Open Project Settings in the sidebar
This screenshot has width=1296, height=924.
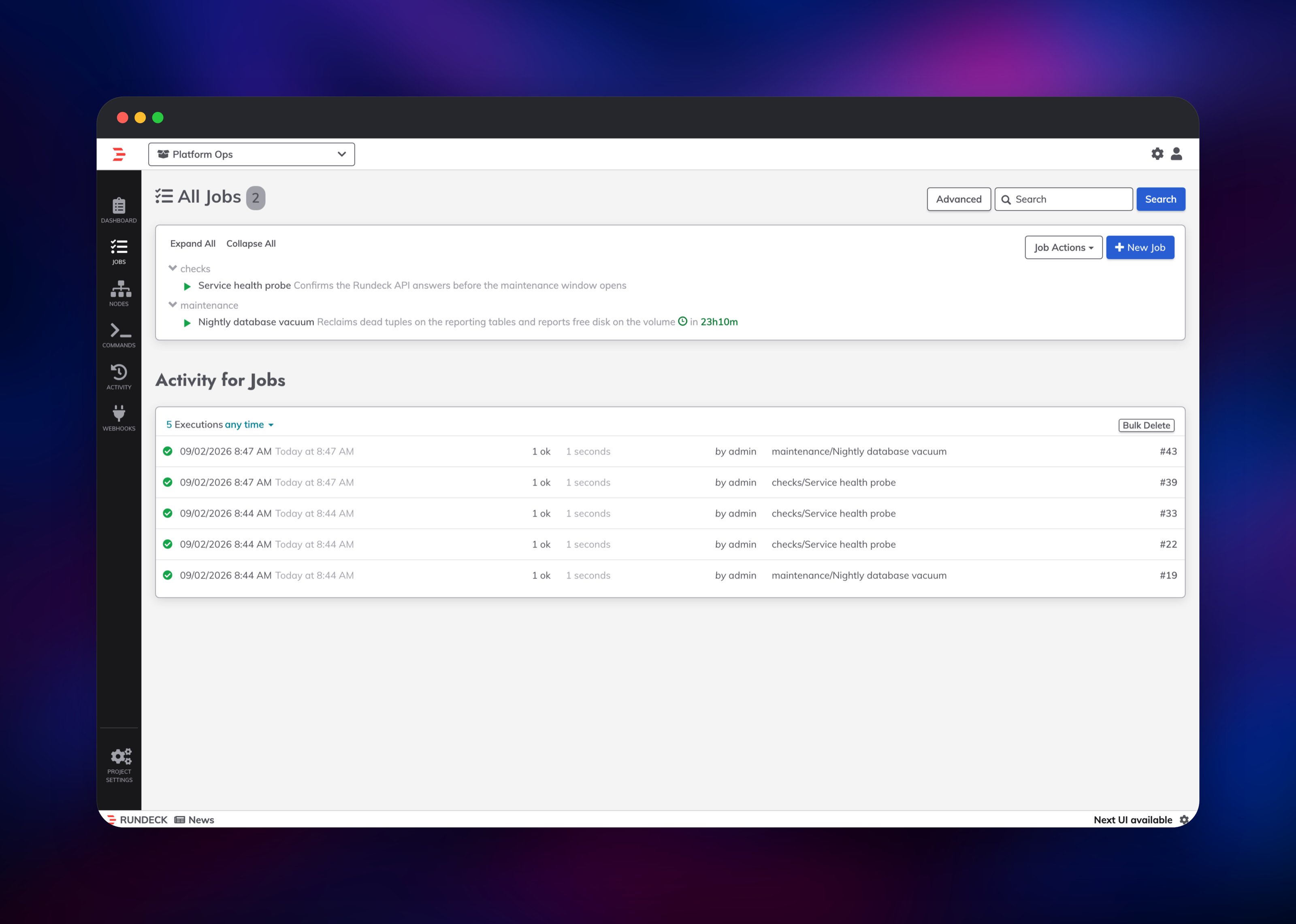tap(119, 765)
